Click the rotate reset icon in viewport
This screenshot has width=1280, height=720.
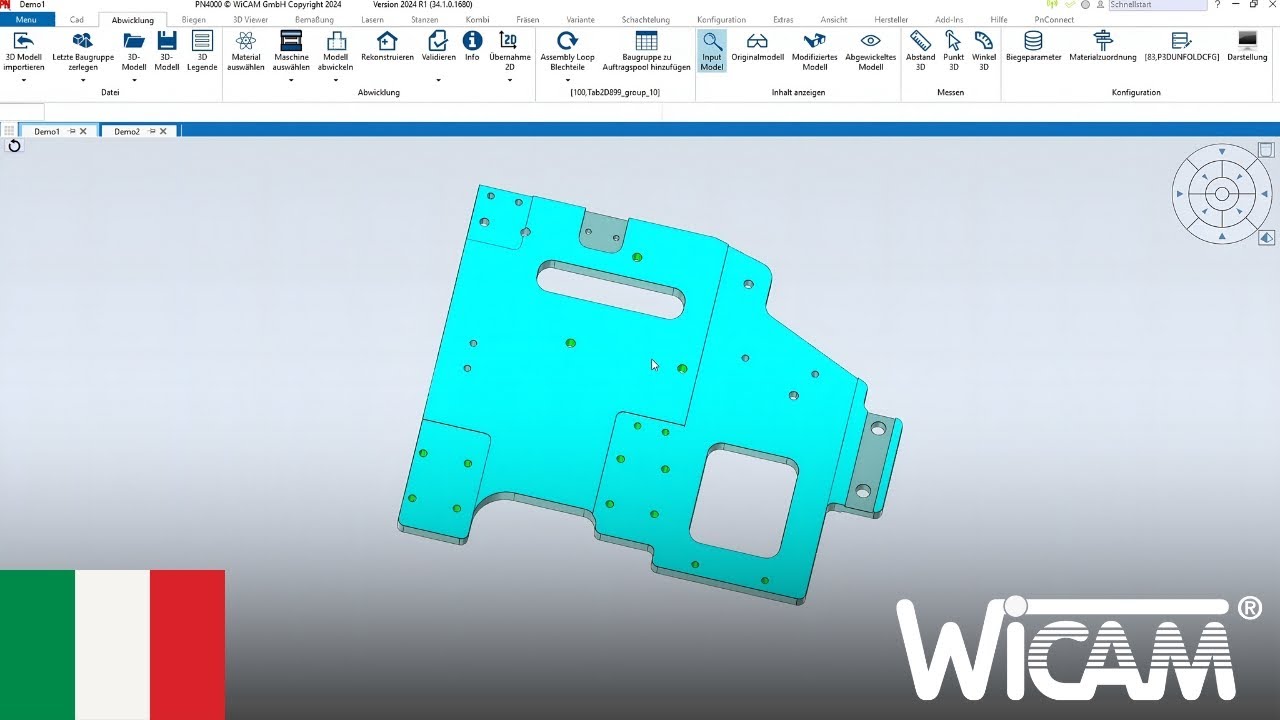pyautogui.click(x=14, y=146)
